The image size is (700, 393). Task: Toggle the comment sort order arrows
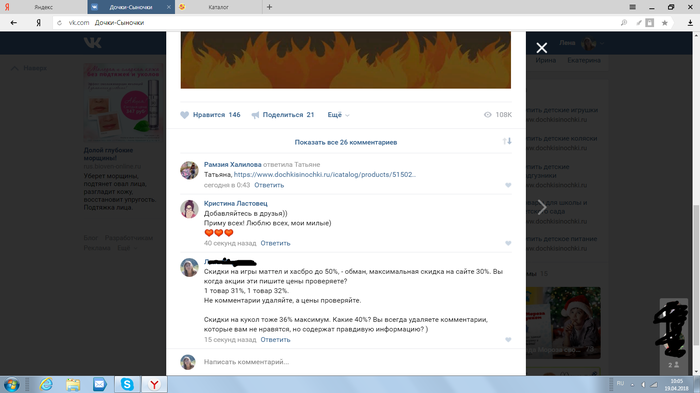(x=507, y=141)
